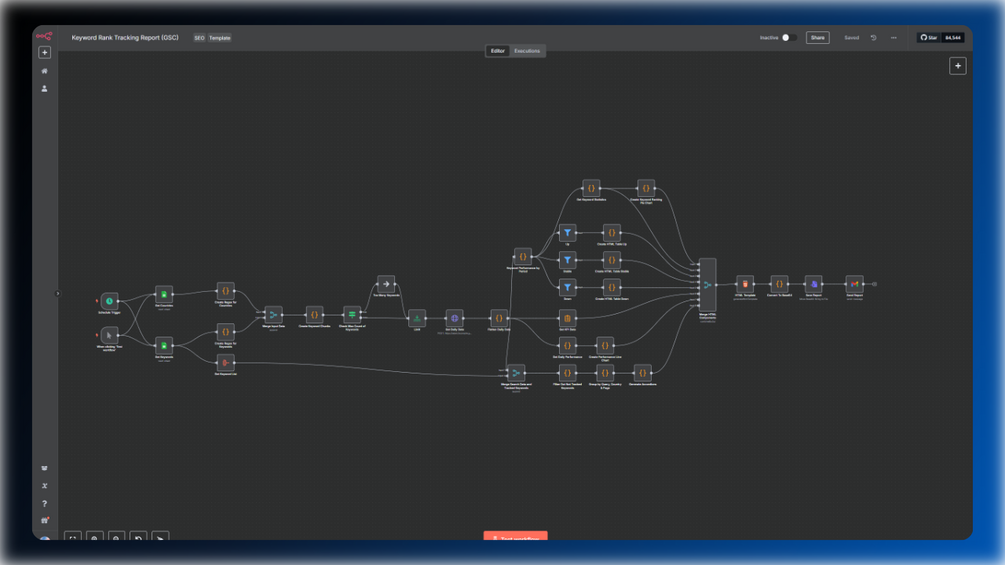The height and width of the screenshot is (565, 1005).
Task: Select the Up filter node
Action: click(567, 233)
